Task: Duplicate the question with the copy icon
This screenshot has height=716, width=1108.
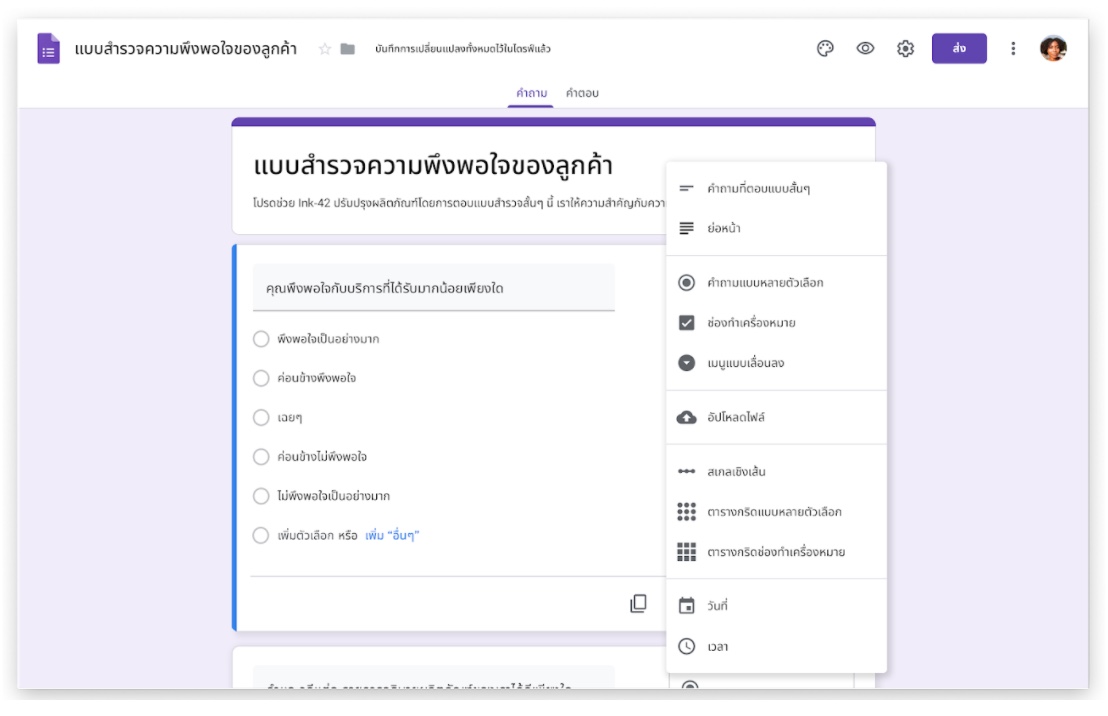Action: [638, 603]
